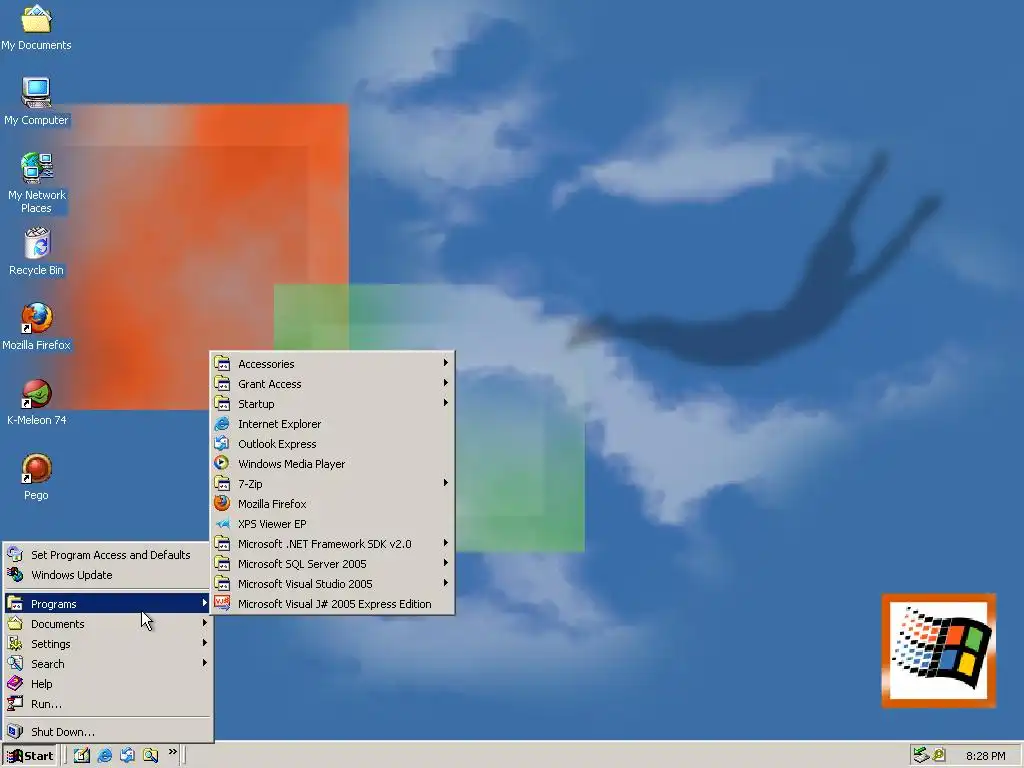Open Help from Start menu
This screenshot has width=1024, height=768.
click(108, 684)
